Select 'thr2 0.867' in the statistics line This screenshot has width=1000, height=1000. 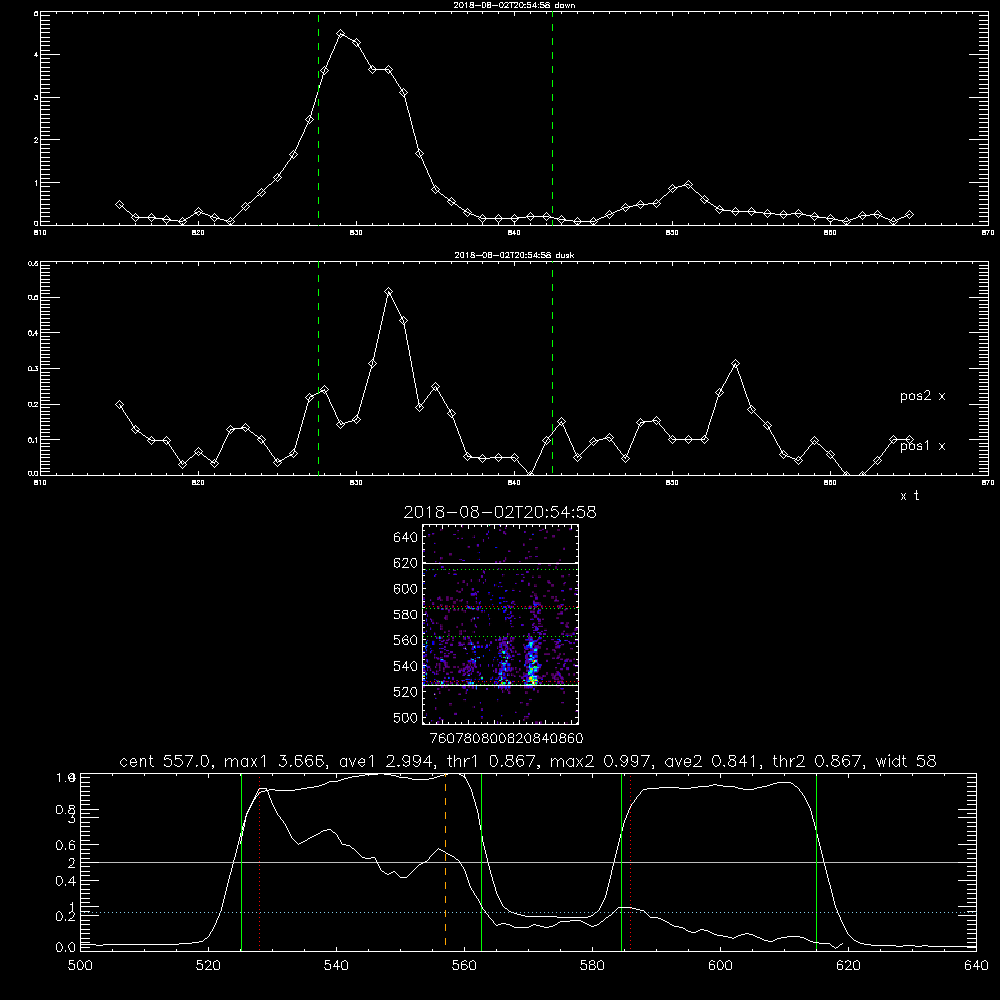point(819,761)
